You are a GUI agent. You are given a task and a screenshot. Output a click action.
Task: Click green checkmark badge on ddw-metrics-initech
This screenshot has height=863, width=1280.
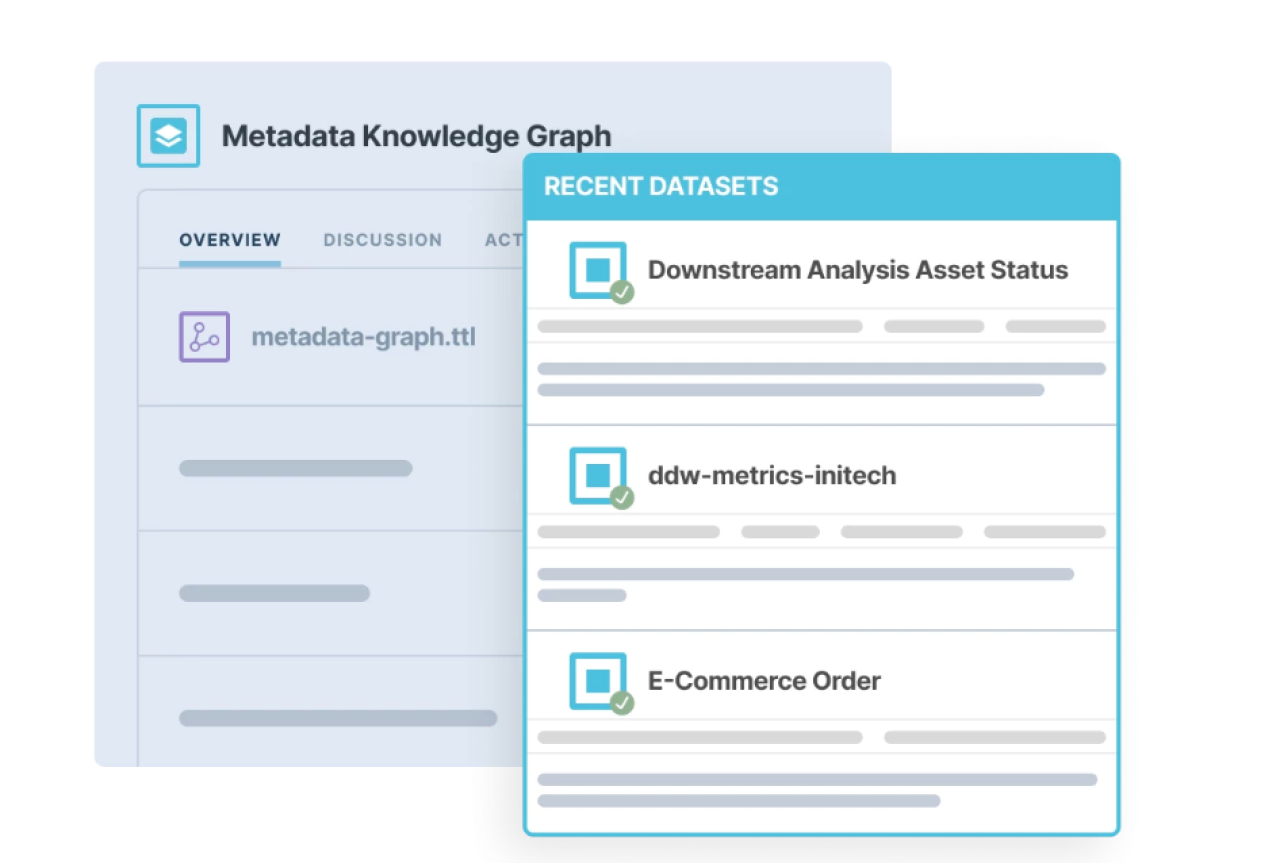click(x=622, y=498)
